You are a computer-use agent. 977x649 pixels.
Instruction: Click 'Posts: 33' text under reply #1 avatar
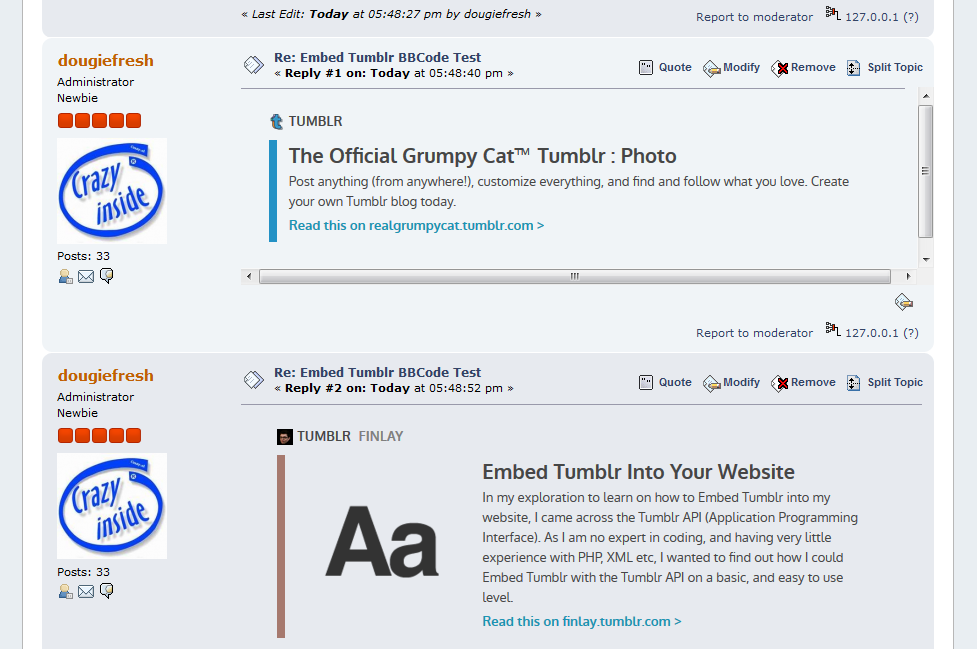[x=83, y=256]
